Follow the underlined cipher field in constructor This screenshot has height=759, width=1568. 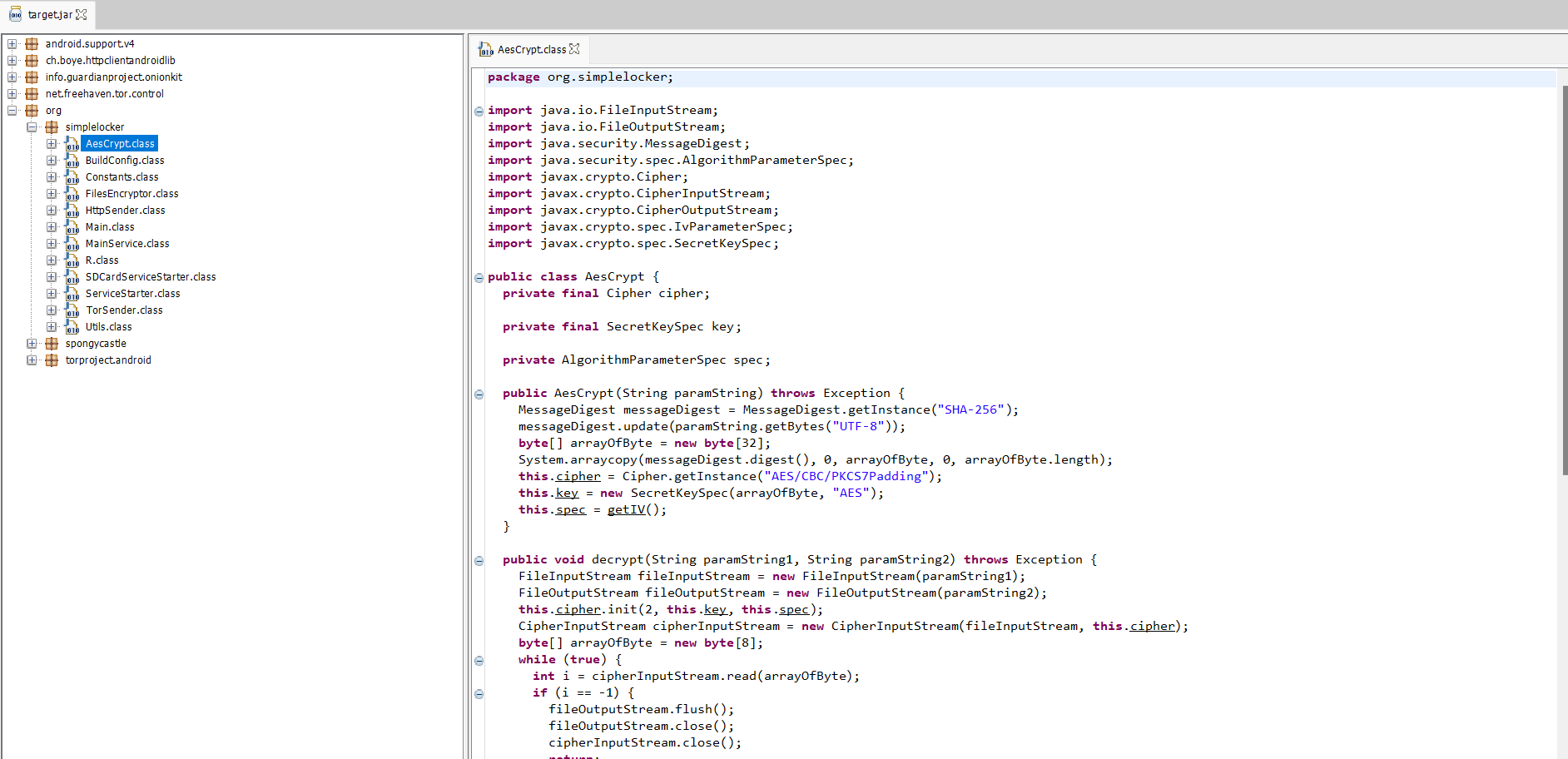tap(578, 476)
